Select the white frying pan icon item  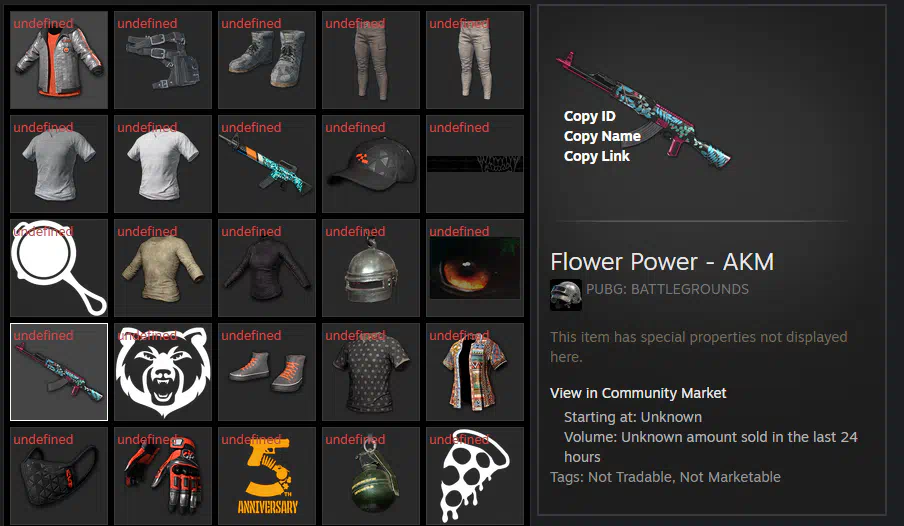click(59, 268)
